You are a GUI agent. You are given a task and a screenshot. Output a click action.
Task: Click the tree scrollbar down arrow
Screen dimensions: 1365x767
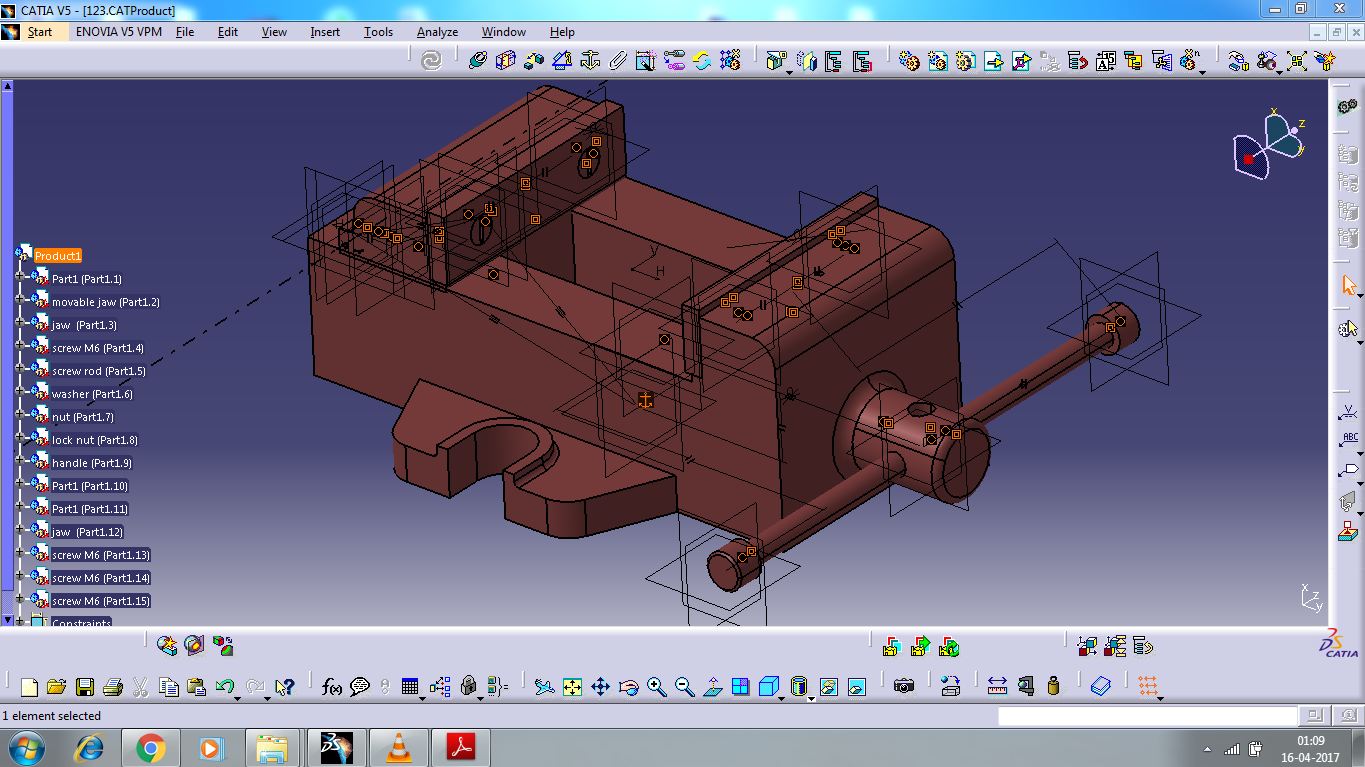coord(7,620)
